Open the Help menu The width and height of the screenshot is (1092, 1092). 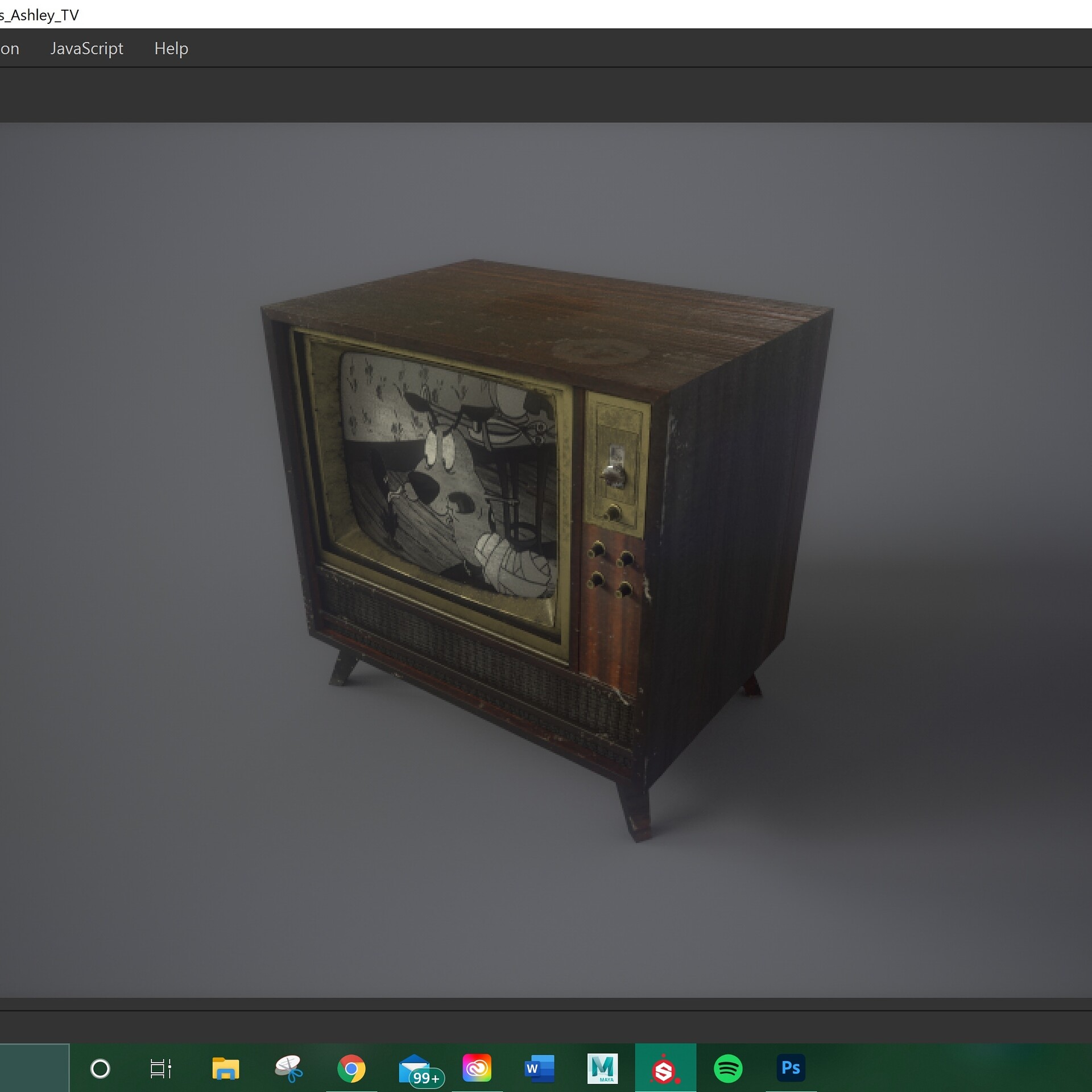point(171,48)
